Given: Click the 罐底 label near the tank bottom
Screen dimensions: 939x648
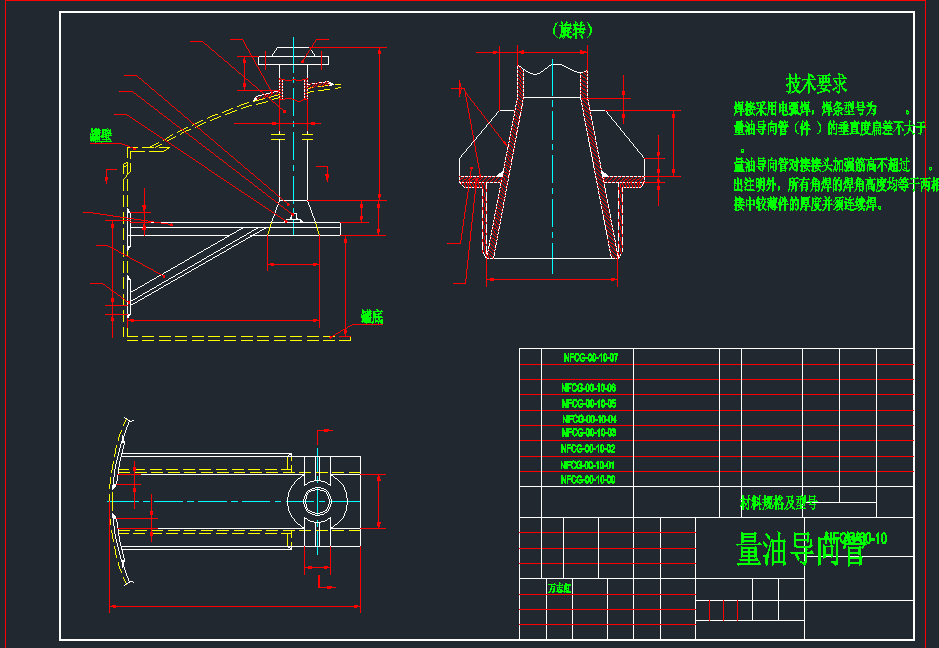Looking at the screenshot, I should point(372,317).
